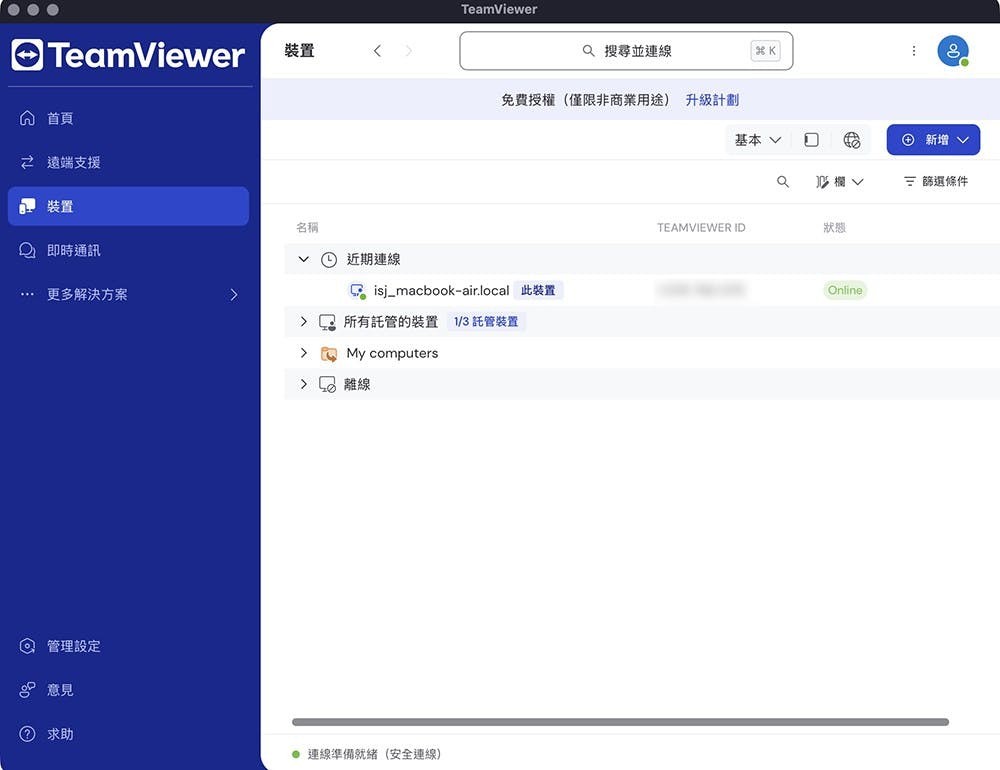1000x770 pixels.
Task: Toggle the side panel layout icon
Action: tap(811, 140)
